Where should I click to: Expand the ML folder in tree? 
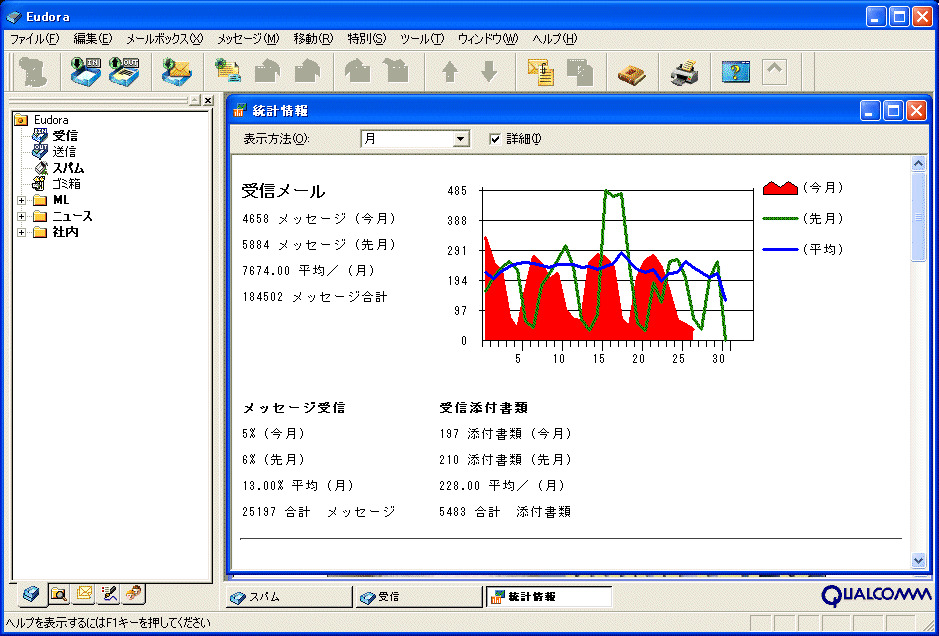tap(22, 200)
